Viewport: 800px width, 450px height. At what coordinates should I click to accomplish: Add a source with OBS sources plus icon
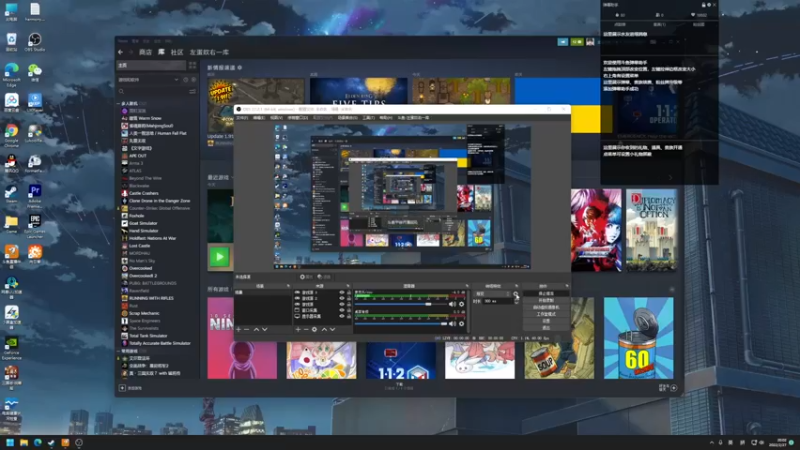pyautogui.click(x=298, y=330)
